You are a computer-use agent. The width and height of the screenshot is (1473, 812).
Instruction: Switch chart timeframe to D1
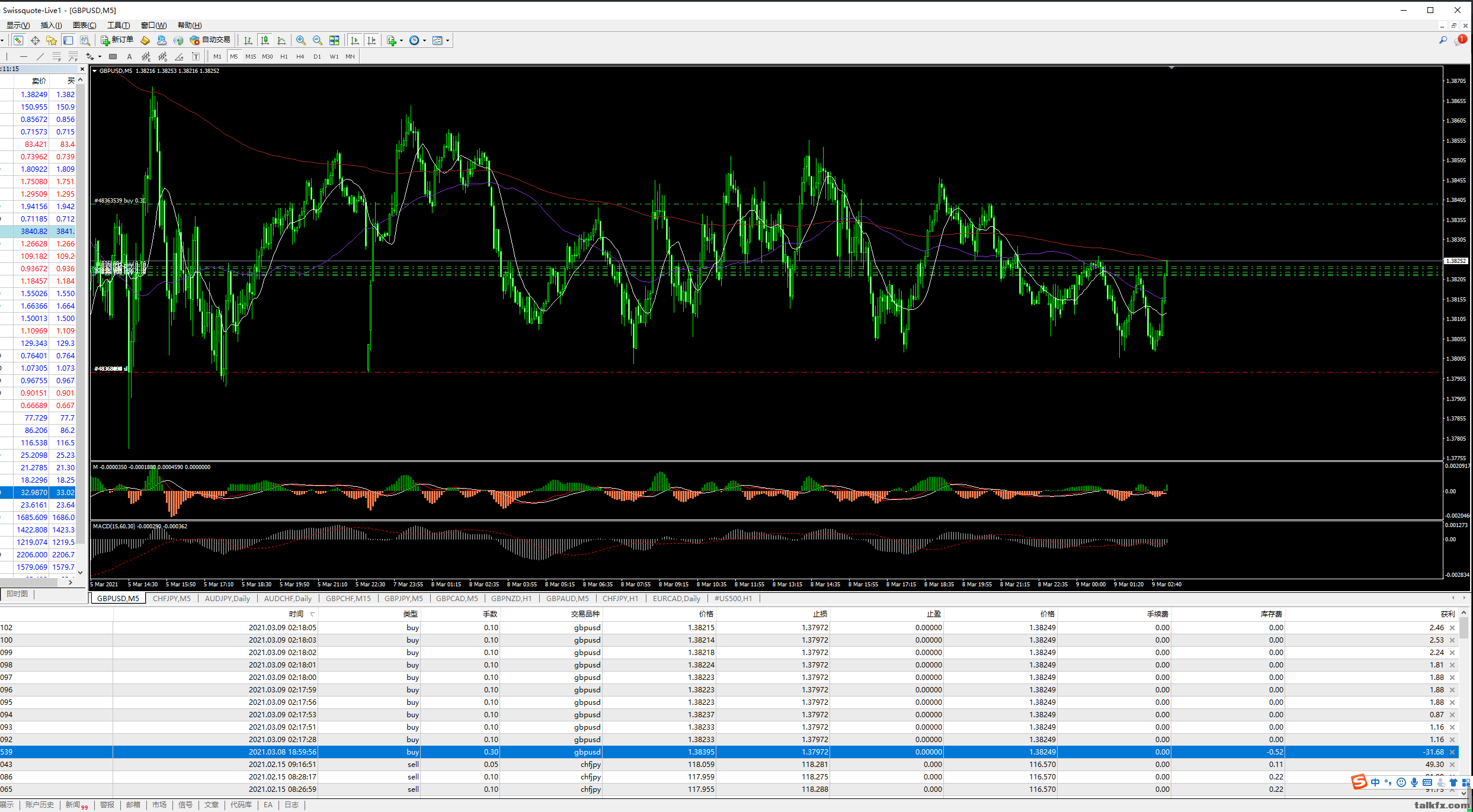click(317, 57)
